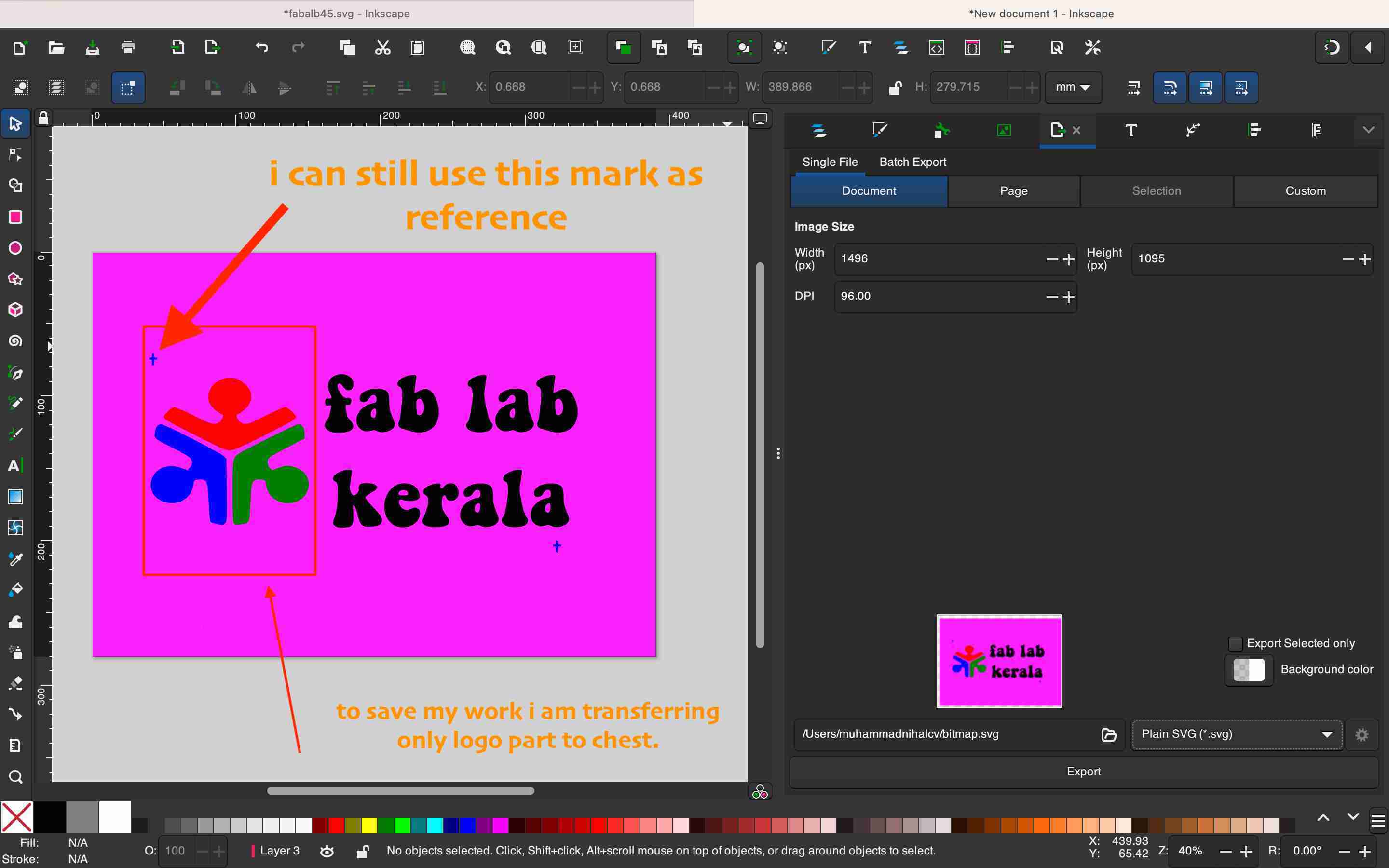Select the Pen Bezier tool
The image size is (1389, 868).
[x=15, y=373]
